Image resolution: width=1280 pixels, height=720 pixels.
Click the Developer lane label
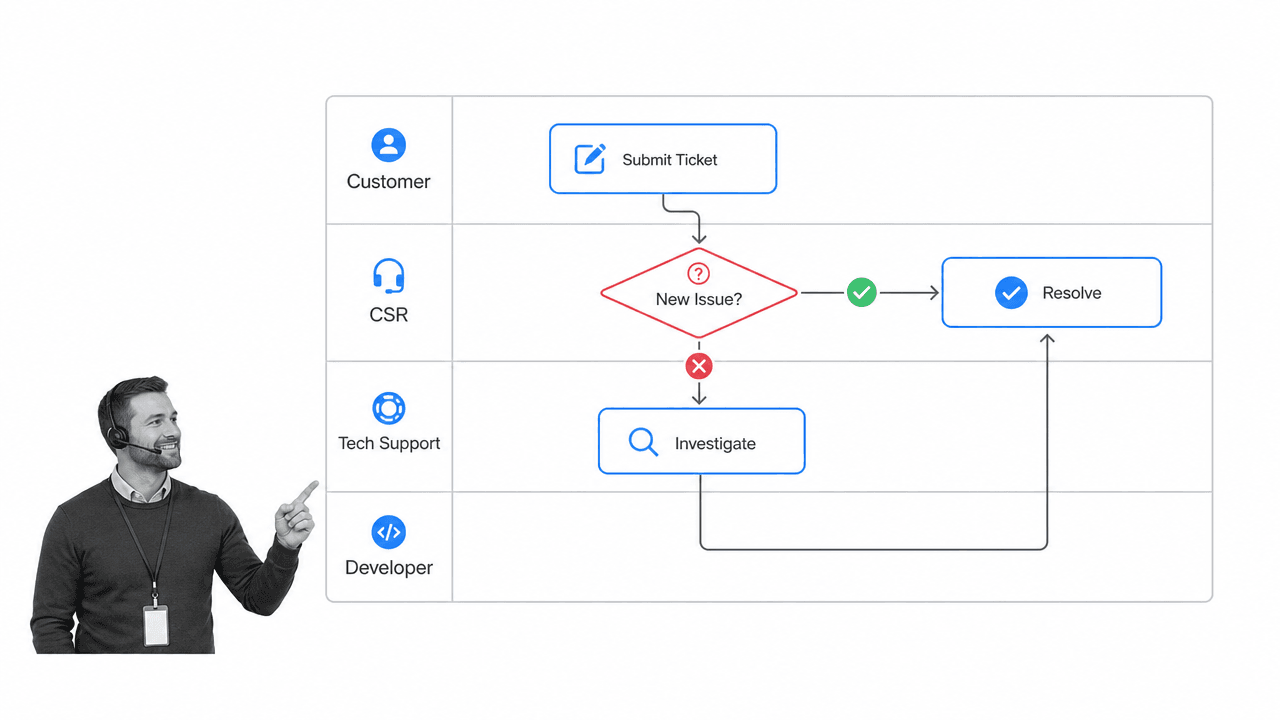389,567
